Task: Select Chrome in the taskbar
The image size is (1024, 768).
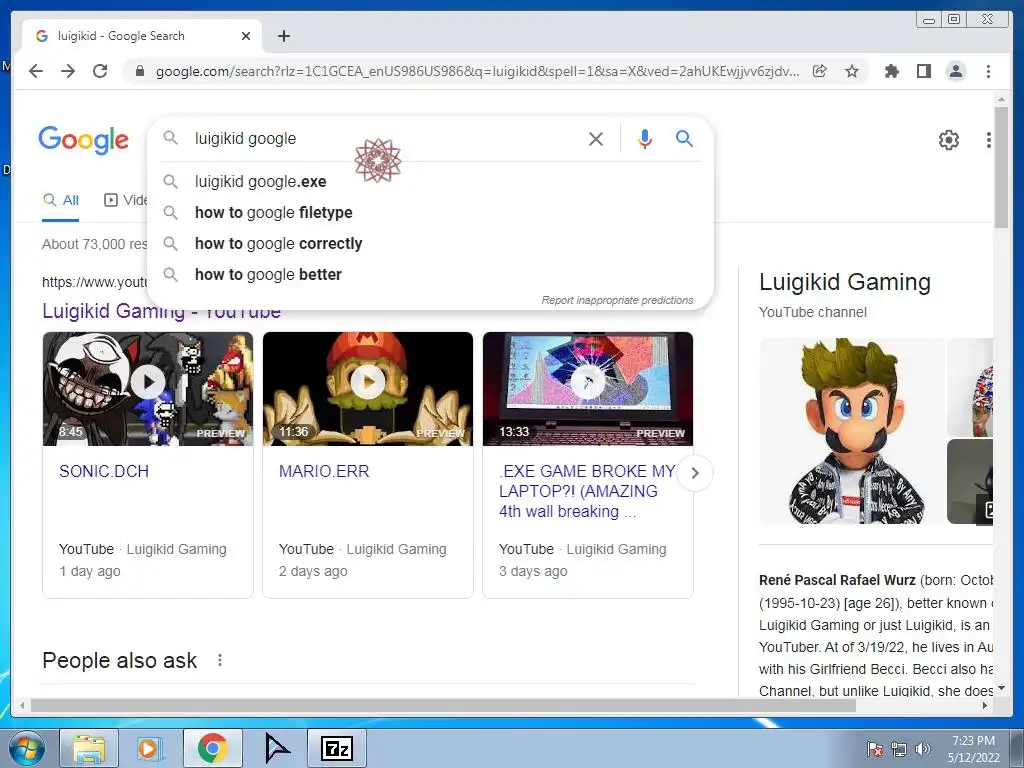Action: coord(212,748)
